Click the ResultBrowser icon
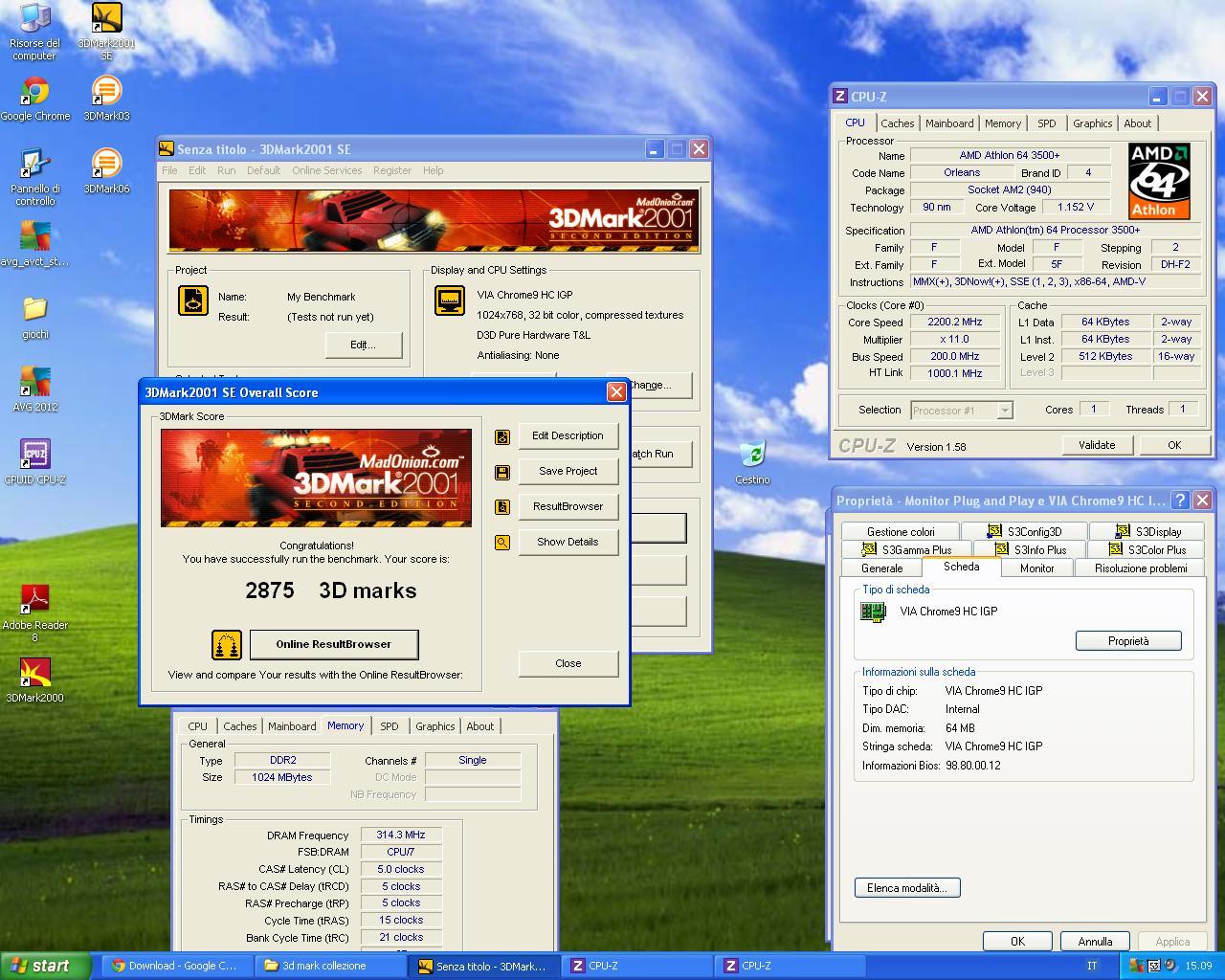This screenshot has width=1225, height=980. click(502, 507)
